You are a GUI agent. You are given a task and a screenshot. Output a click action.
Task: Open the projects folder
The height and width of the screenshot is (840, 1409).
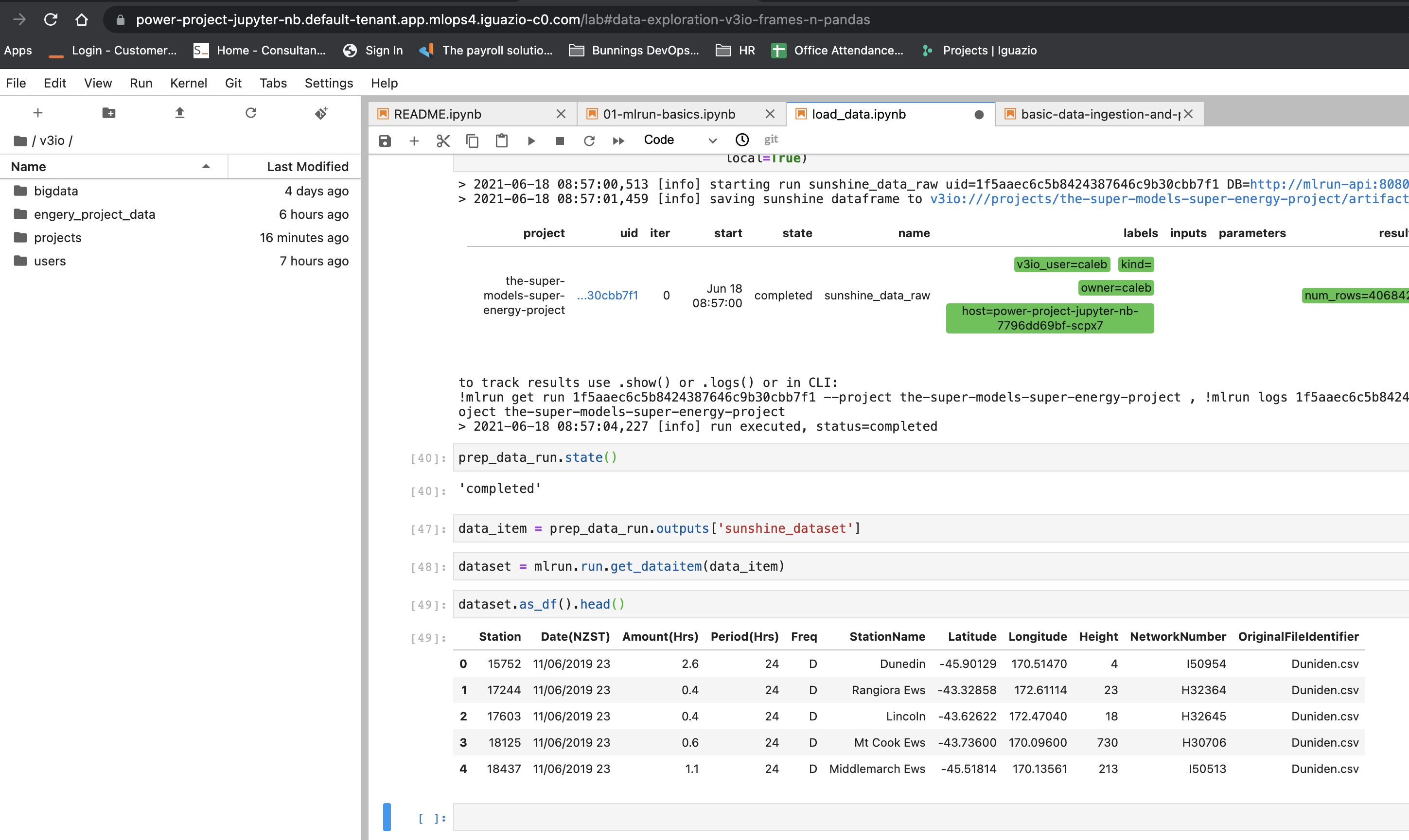pyautogui.click(x=57, y=238)
